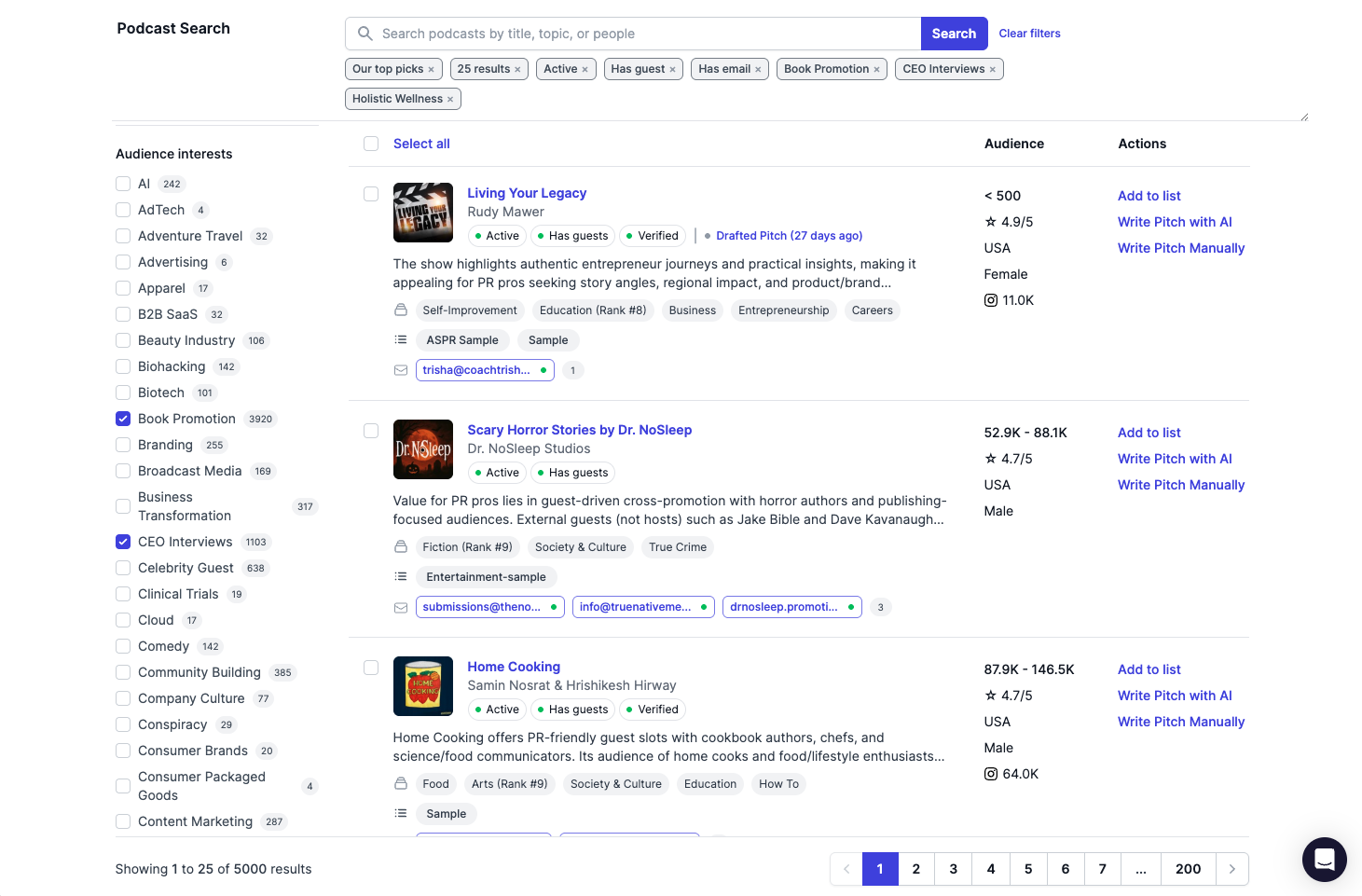
Task: Click the Search button
Action: [x=954, y=33]
